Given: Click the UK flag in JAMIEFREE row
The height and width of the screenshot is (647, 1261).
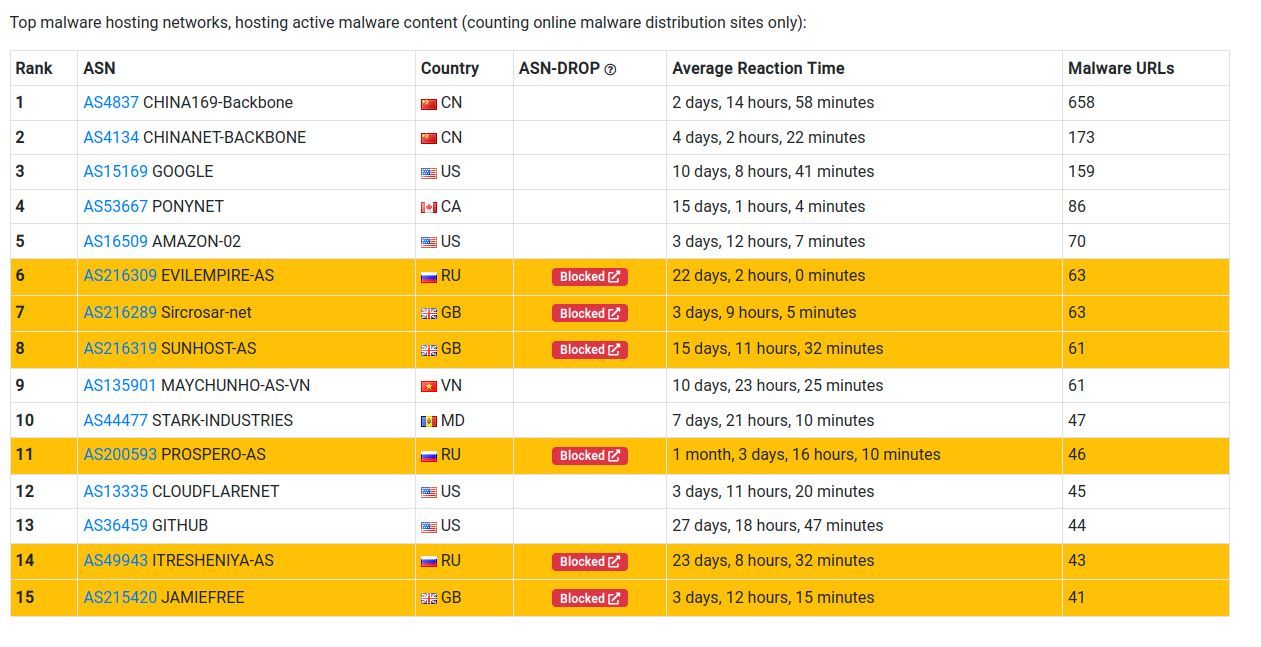Looking at the screenshot, I should click(x=429, y=598).
